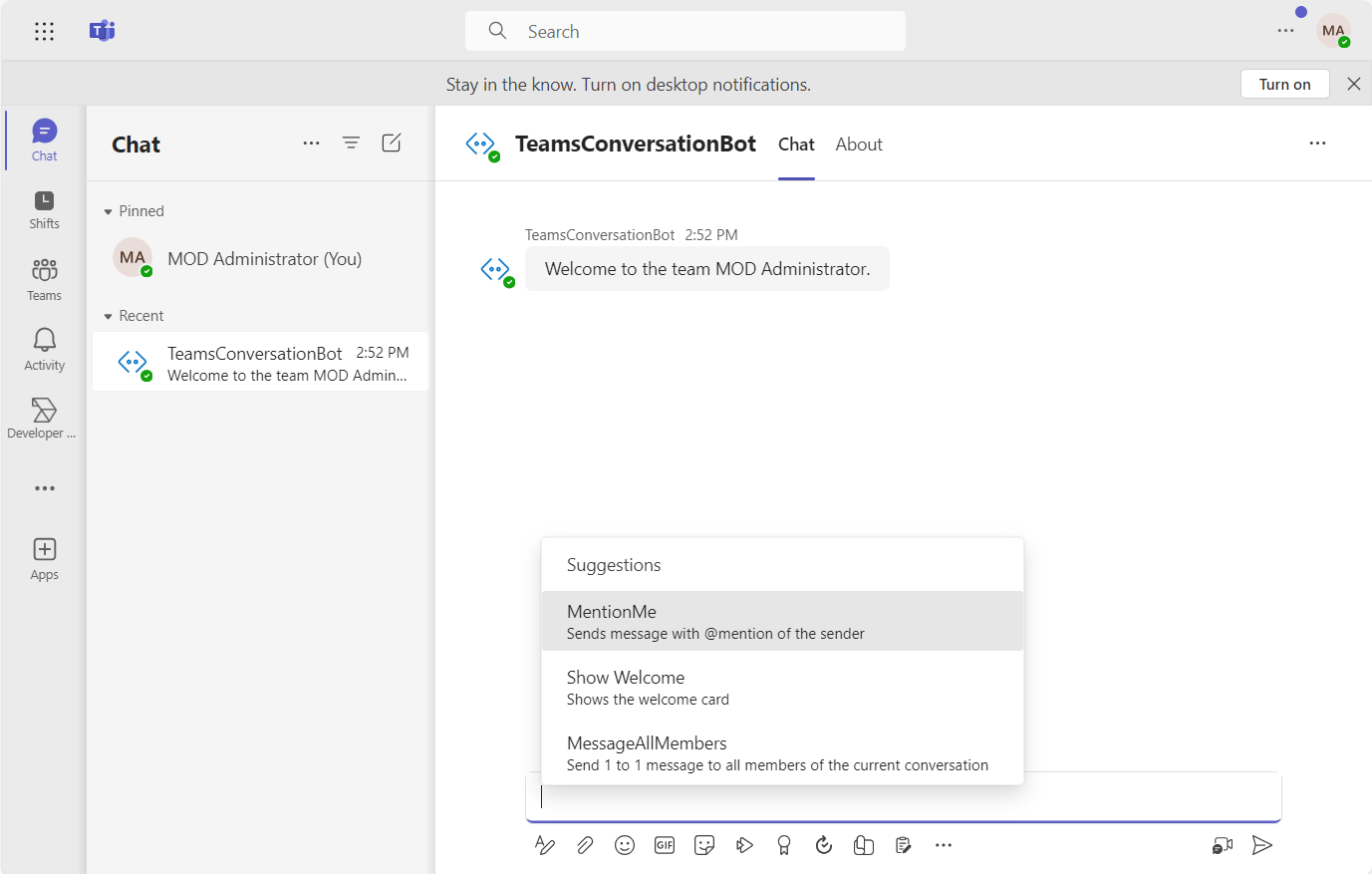Open settings and more ellipsis near profile
Image resolution: width=1372 pixels, height=874 pixels.
pyautogui.click(x=1286, y=31)
